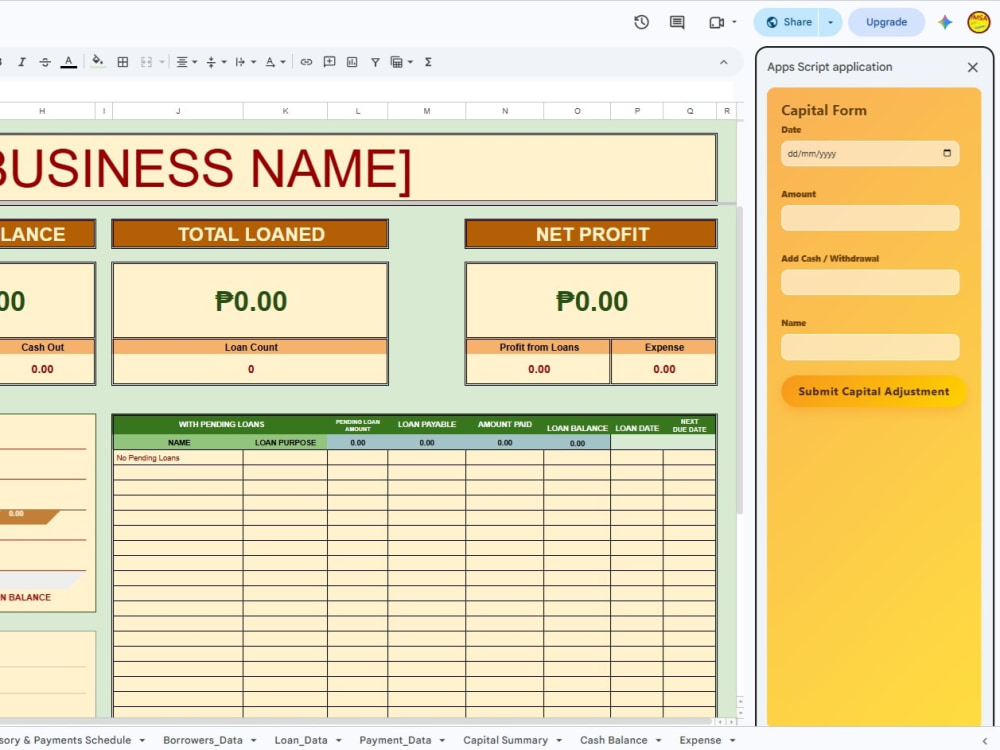This screenshot has height=750, width=1000.
Task: Open the Functions sigma icon
Action: (x=429, y=62)
